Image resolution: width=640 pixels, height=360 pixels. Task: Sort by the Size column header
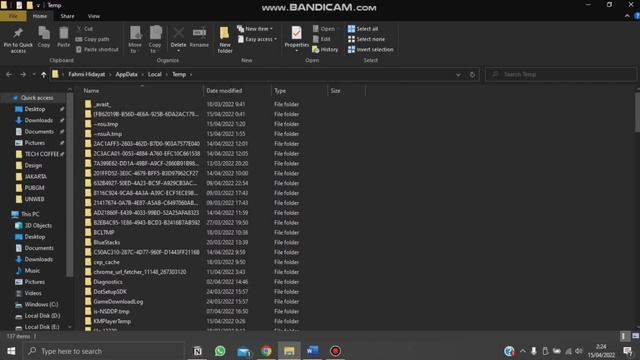[346, 91]
